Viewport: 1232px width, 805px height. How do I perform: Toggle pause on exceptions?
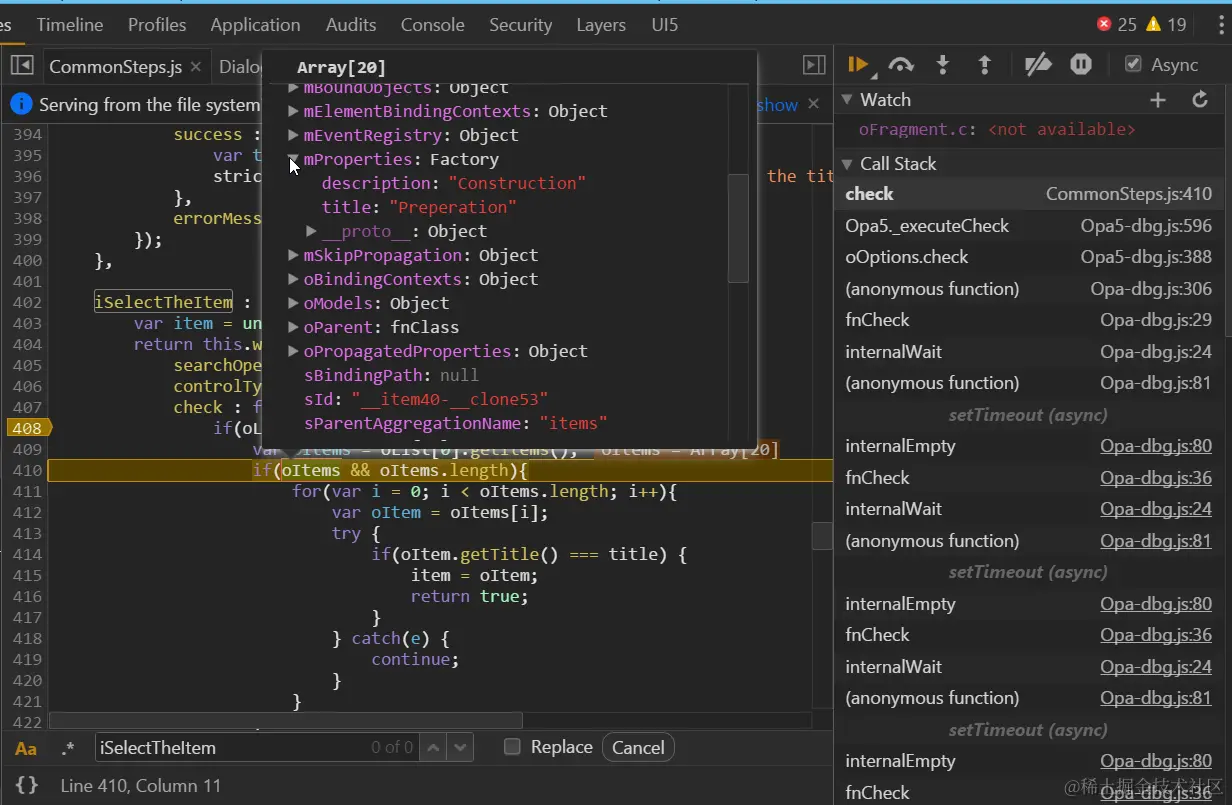point(1081,64)
